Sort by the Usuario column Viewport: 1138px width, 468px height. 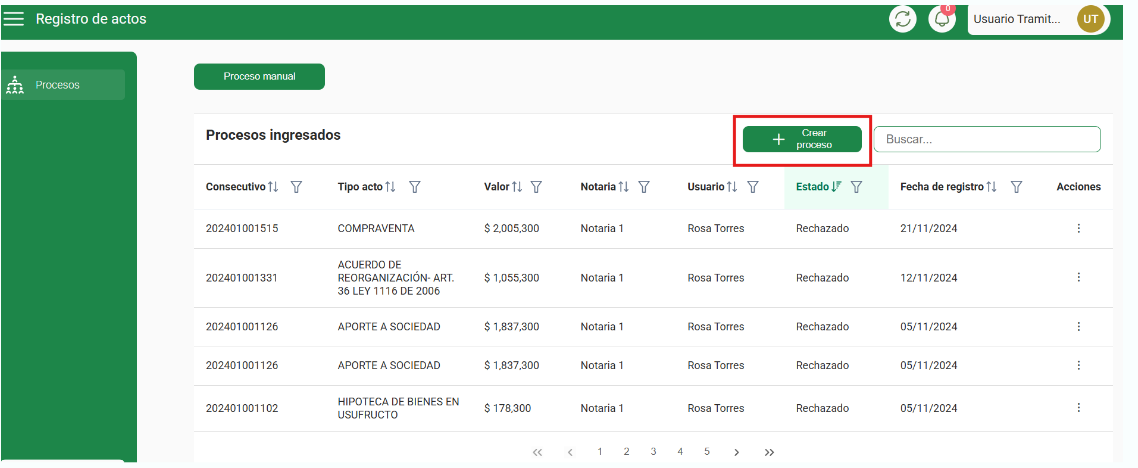[732, 187]
